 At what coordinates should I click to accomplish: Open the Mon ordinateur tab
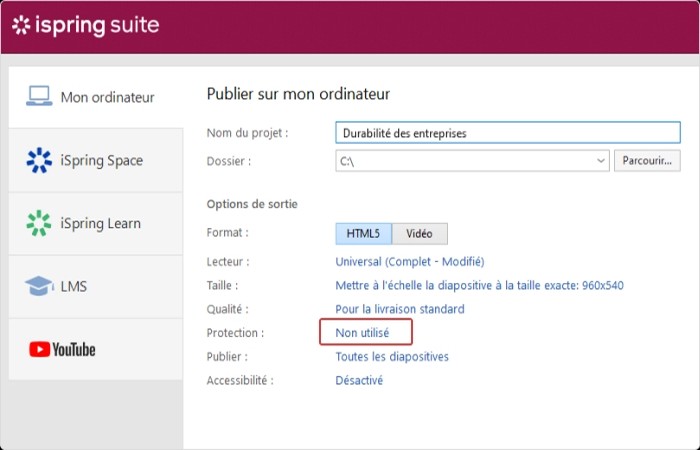96,97
